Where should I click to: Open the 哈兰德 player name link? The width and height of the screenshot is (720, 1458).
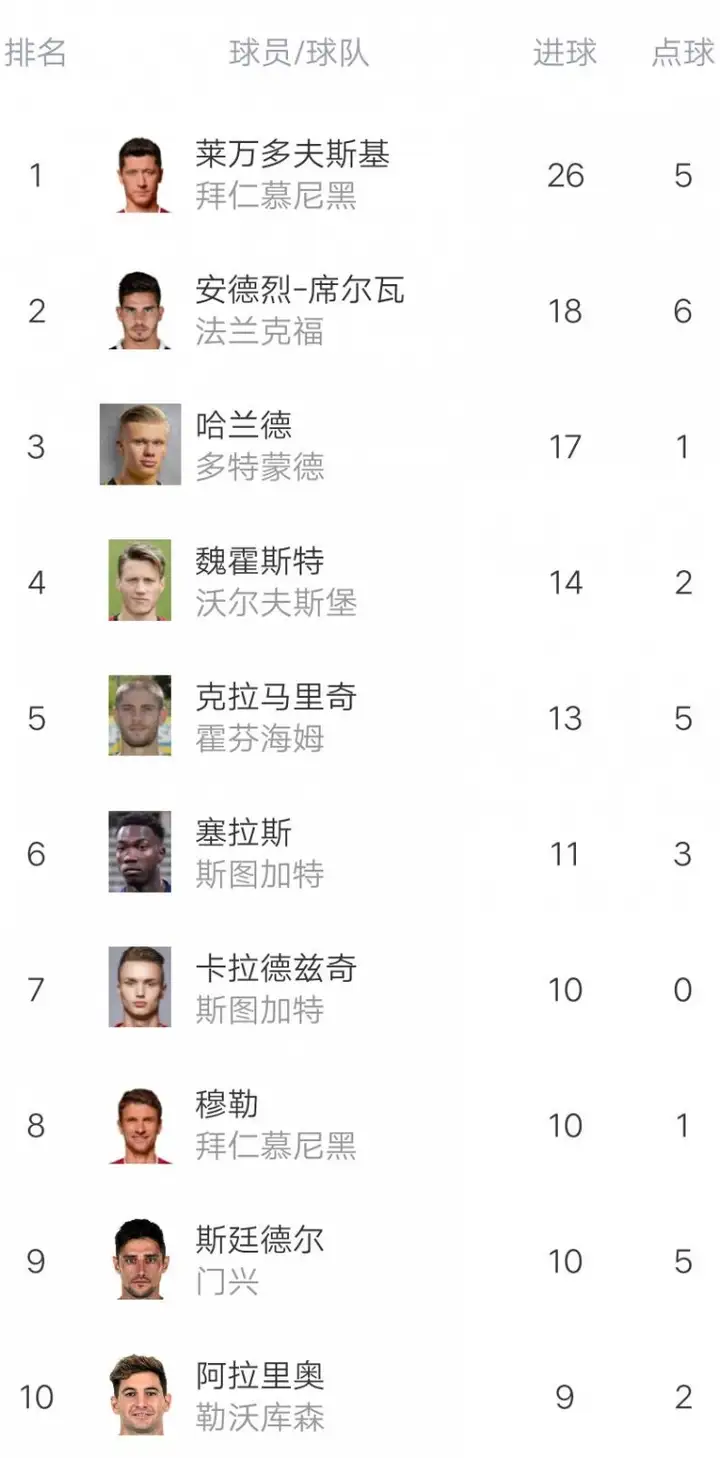tap(244, 425)
